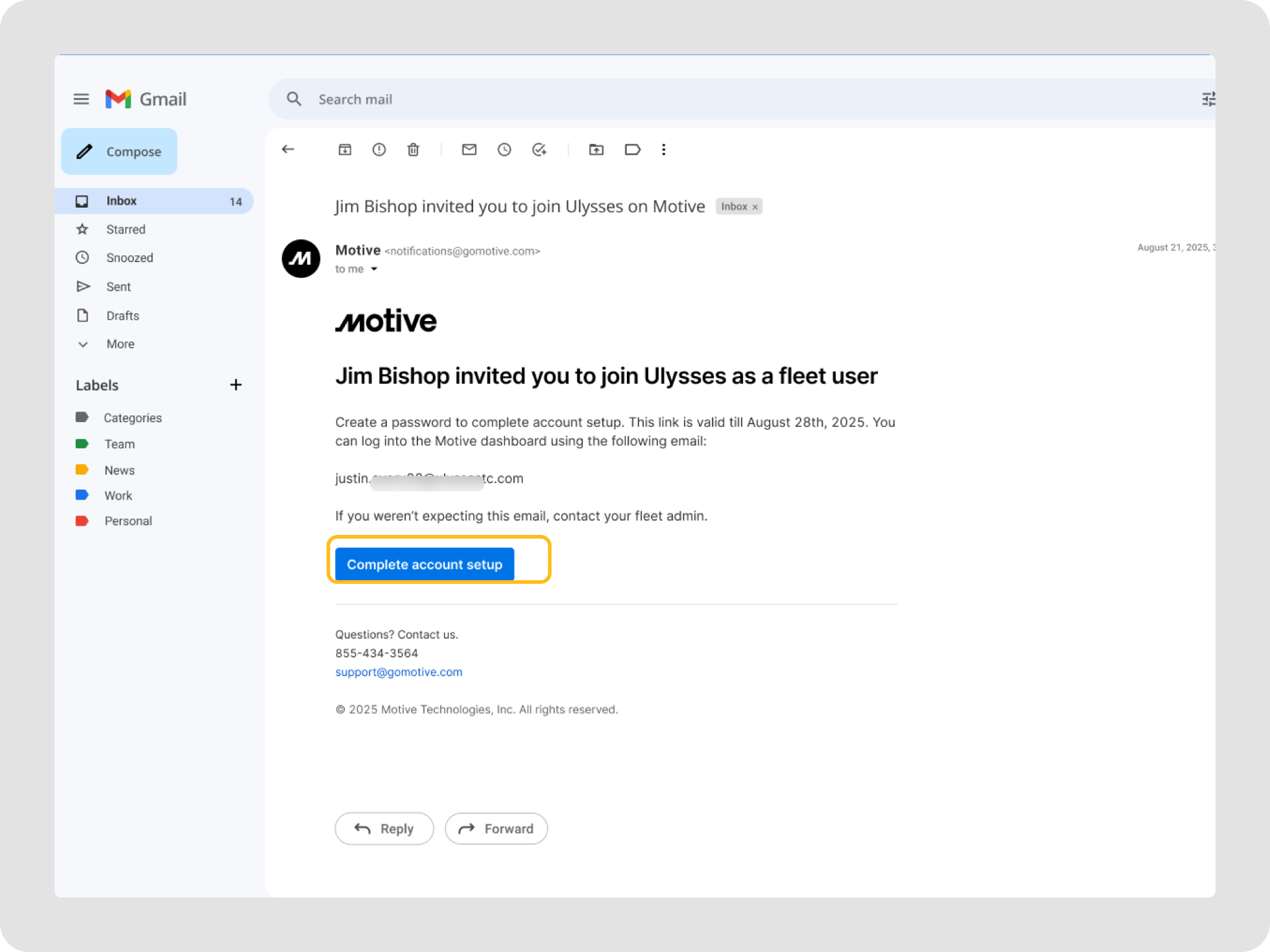The height and width of the screenshot is (952, 1270).
Task: Expand the More section in sidebar
Action: click(x=120, y=344)
